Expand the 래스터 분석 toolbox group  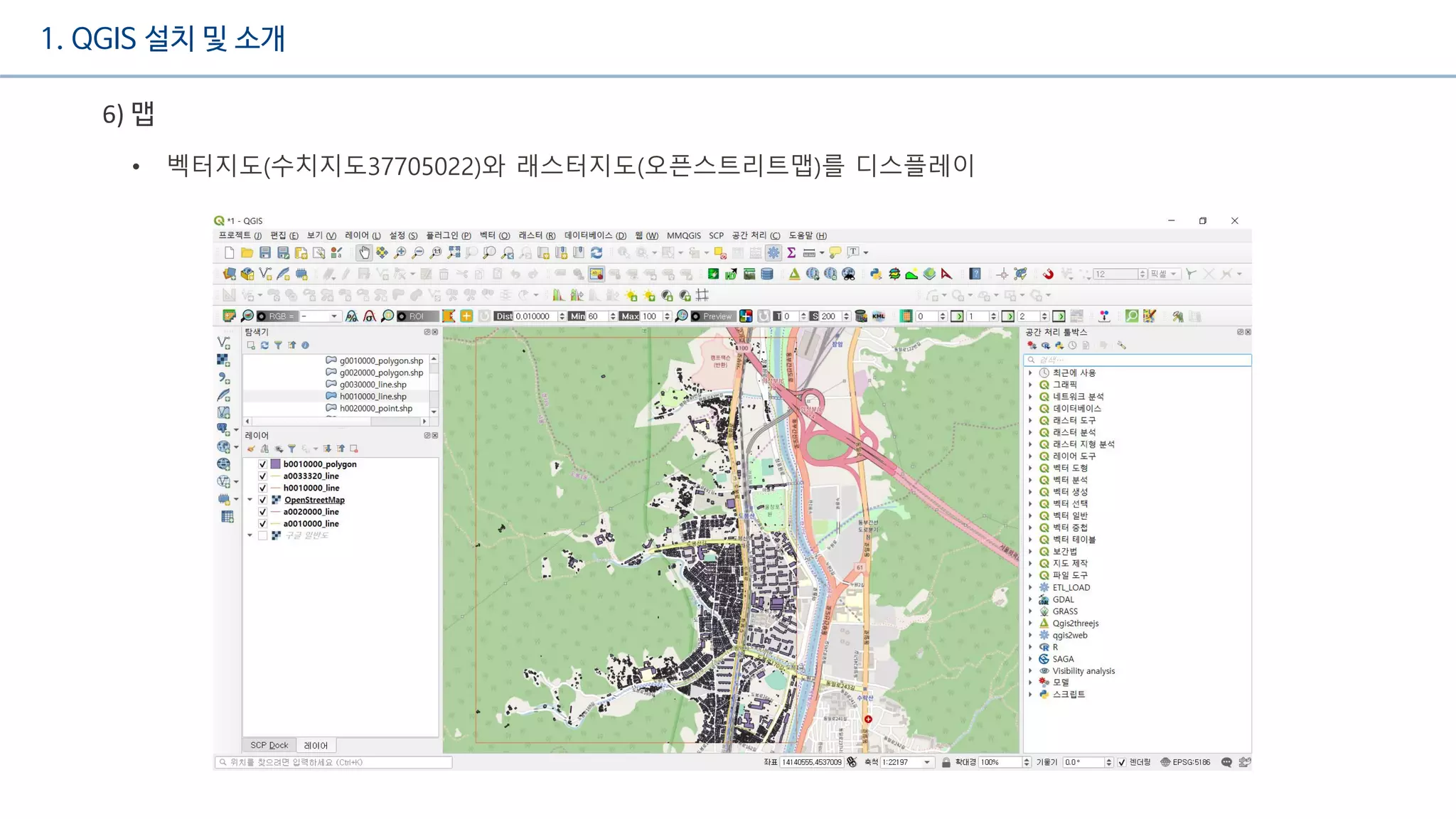pyautogui.click(x=1030, y=432)
